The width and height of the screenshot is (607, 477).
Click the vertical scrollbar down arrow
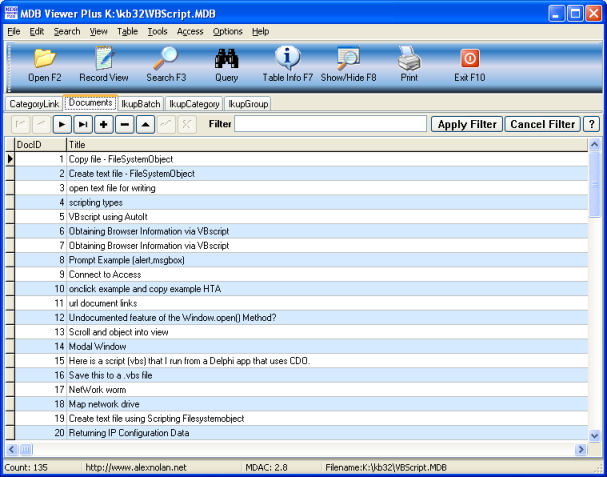point(595,436)
